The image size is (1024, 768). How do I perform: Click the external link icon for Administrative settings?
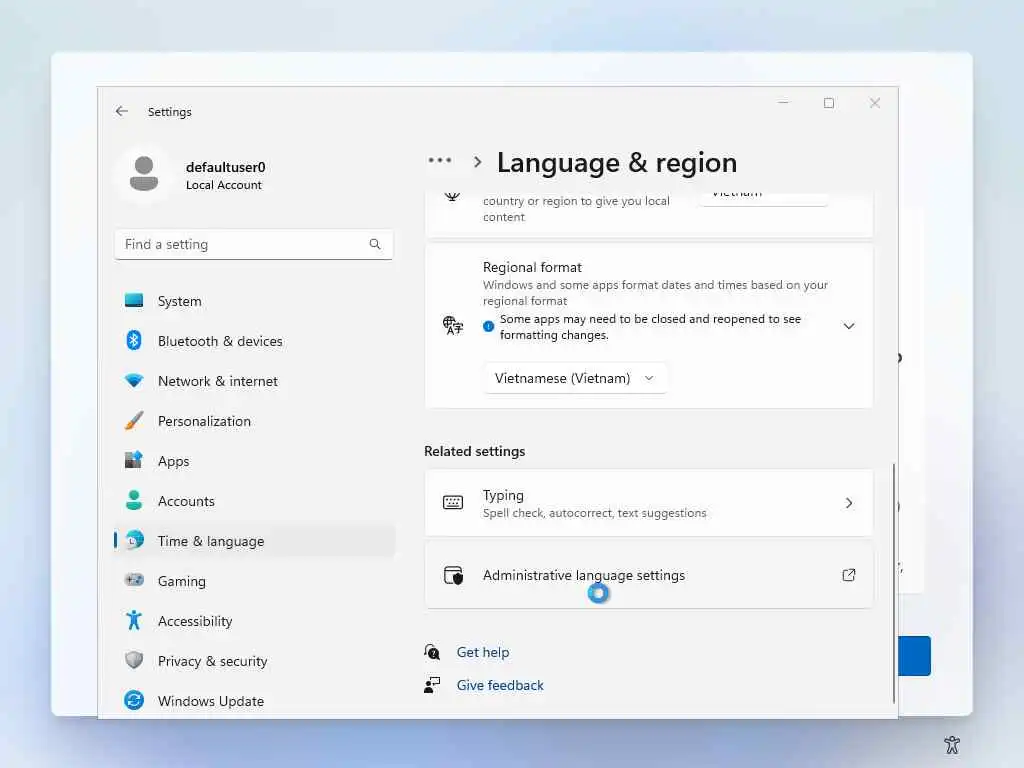(848, 575)
